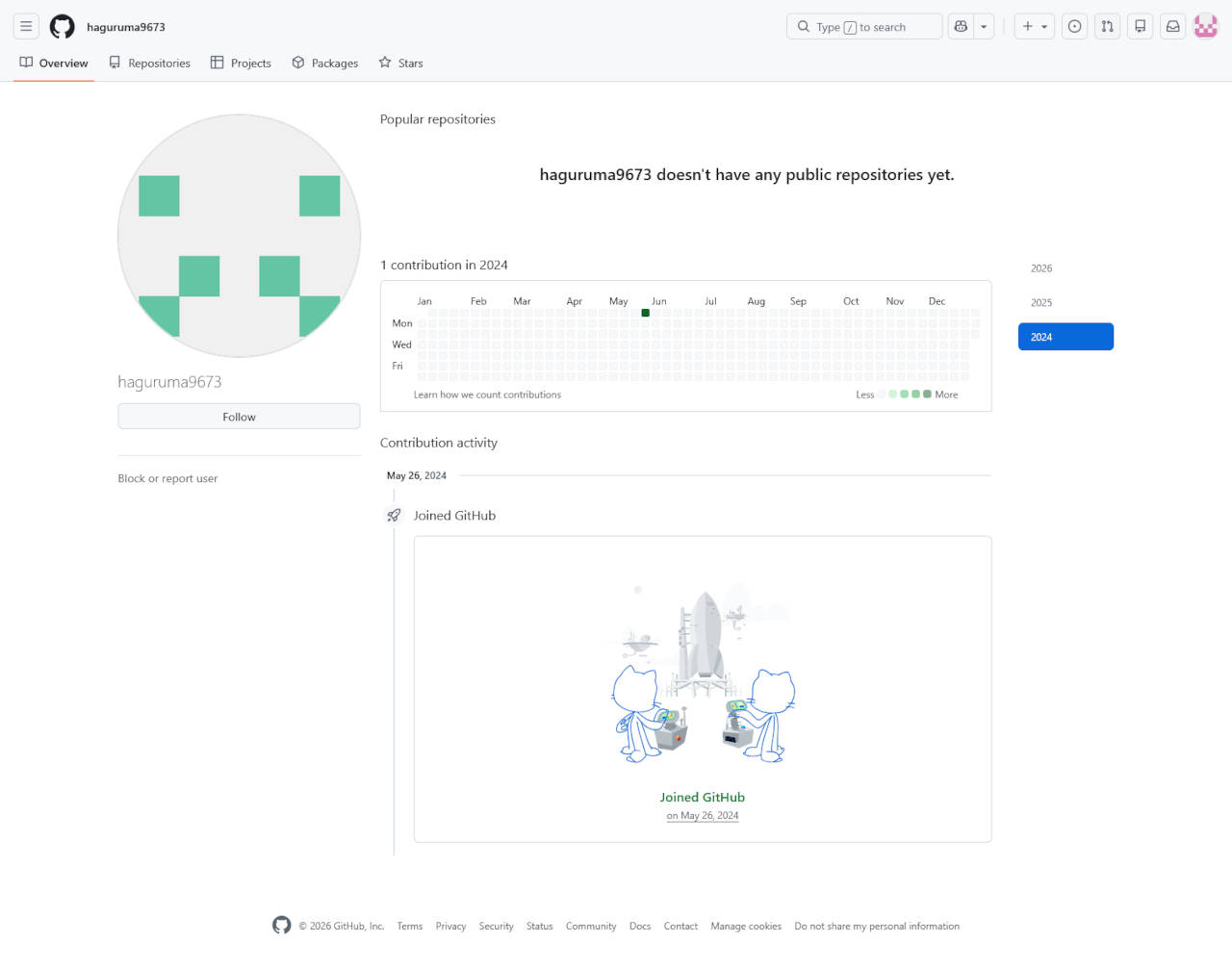1232x968 pixels.
Task: Open the user avatar menu in header
Action: point(1206,27)
